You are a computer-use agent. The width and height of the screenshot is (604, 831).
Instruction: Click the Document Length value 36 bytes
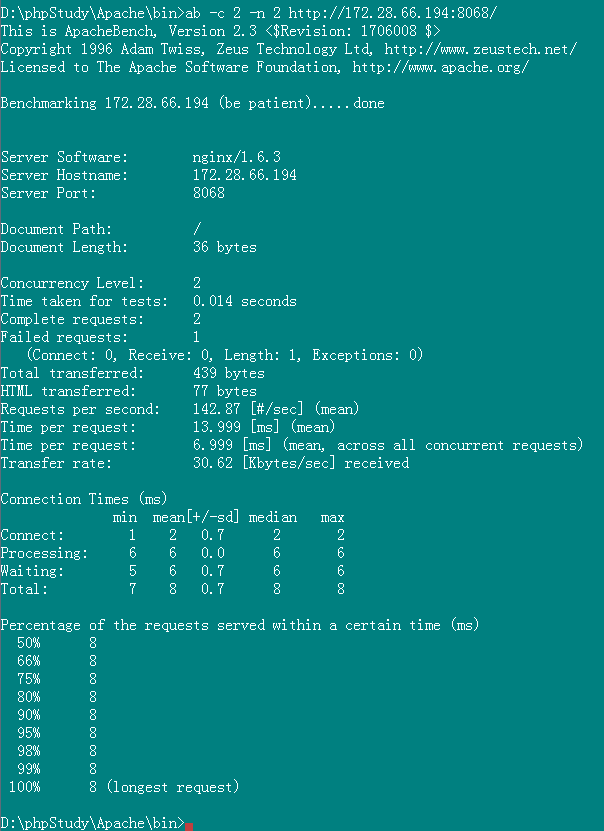224,247
